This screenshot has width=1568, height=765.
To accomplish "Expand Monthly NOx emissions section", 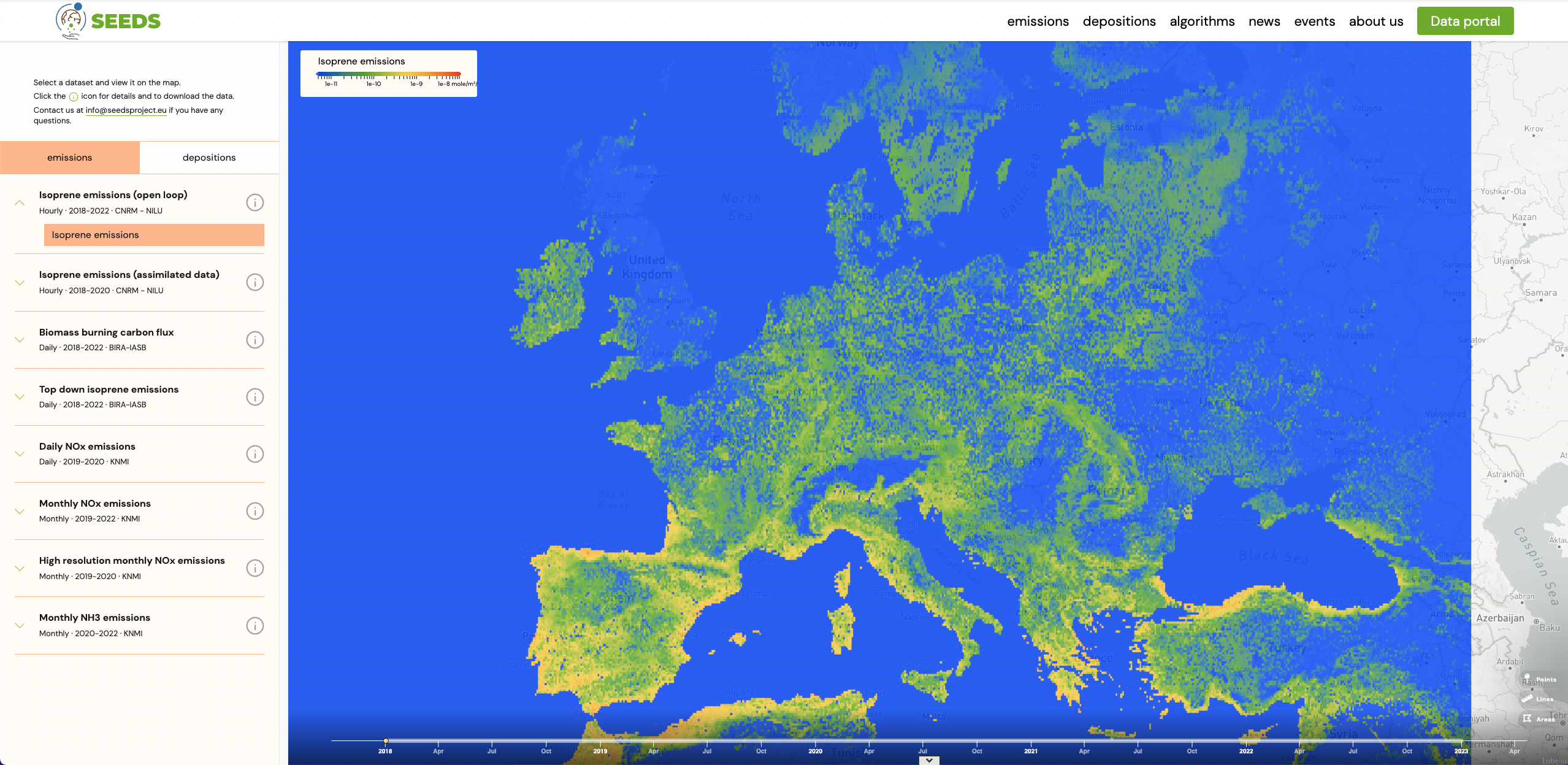I will (20, 511).
